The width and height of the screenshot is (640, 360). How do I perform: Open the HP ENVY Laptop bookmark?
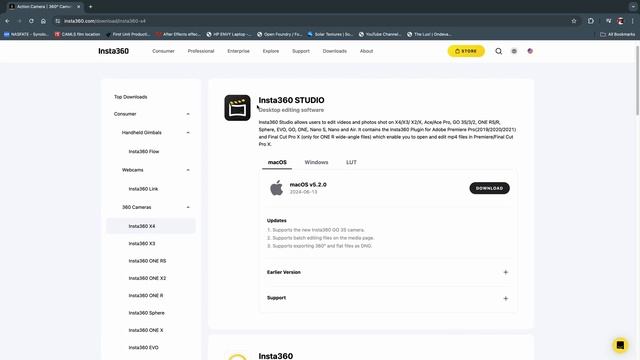pos(229,34)
